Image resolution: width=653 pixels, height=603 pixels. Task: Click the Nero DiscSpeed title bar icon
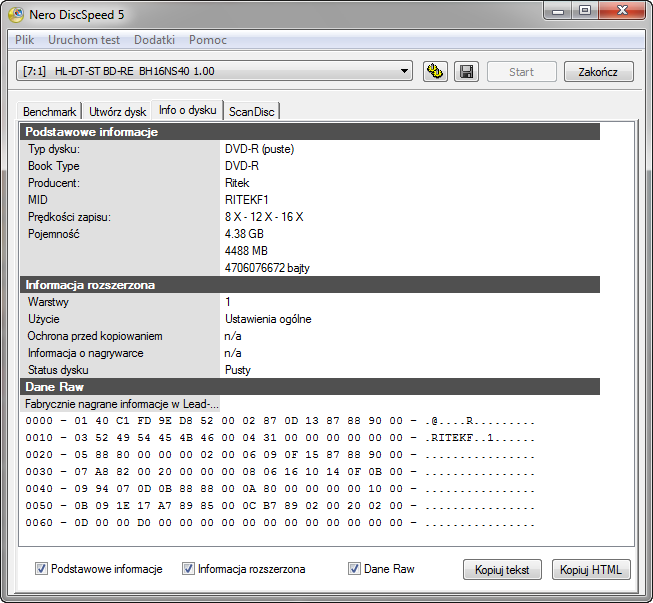pyautogui.click(x=16, y=15)
